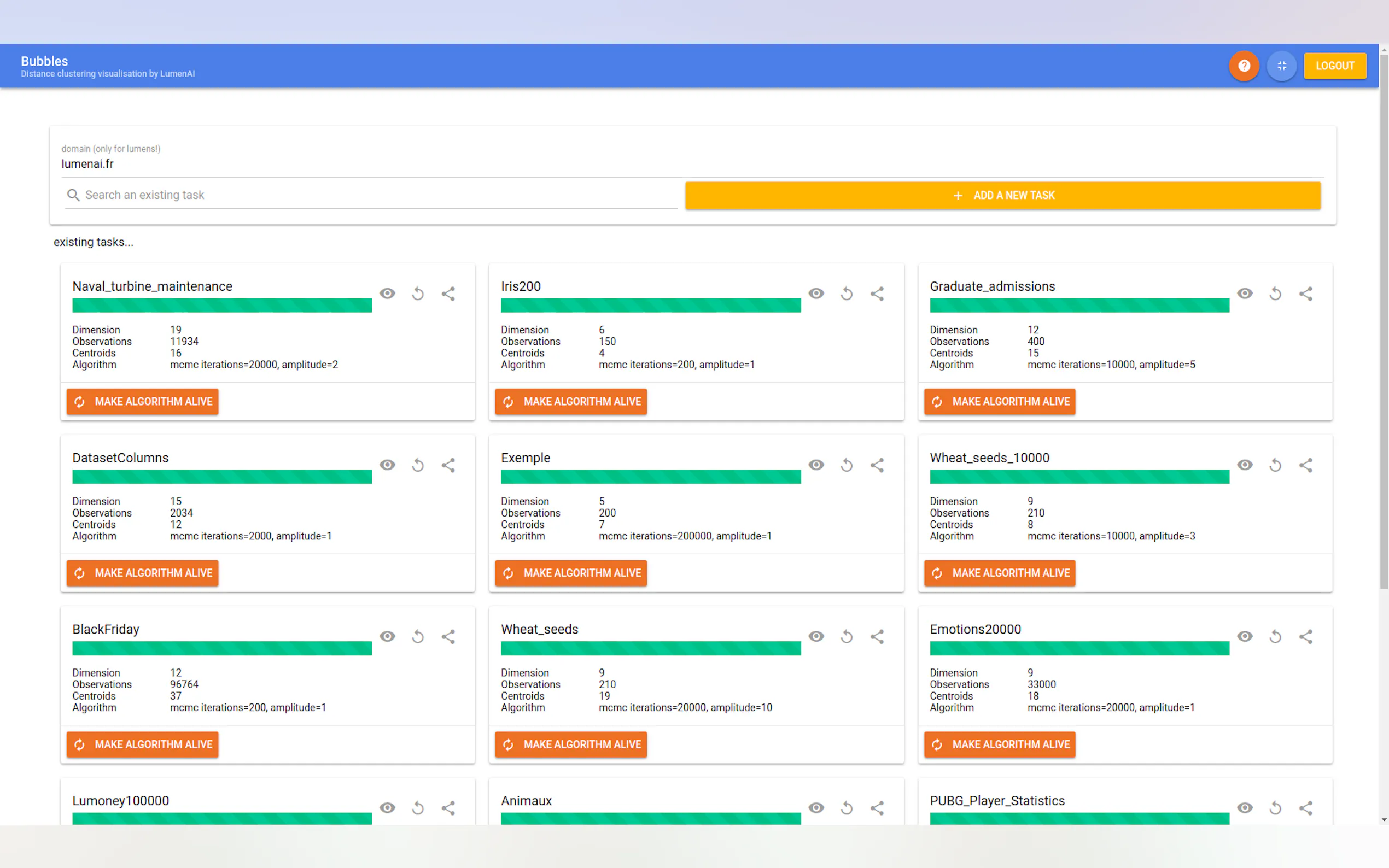Click reload icon on BlackFriday card
This screenshot has width=1389, height=868.
tap(417, 636)
